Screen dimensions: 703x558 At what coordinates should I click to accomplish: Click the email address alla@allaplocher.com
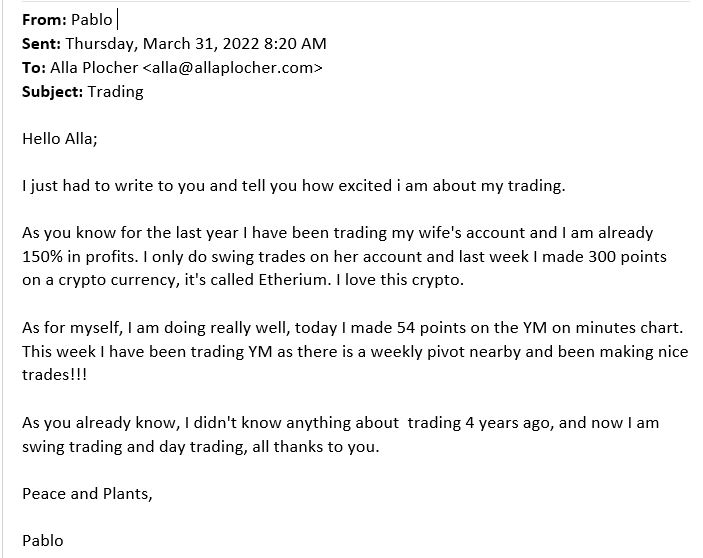tap(232, 68)
